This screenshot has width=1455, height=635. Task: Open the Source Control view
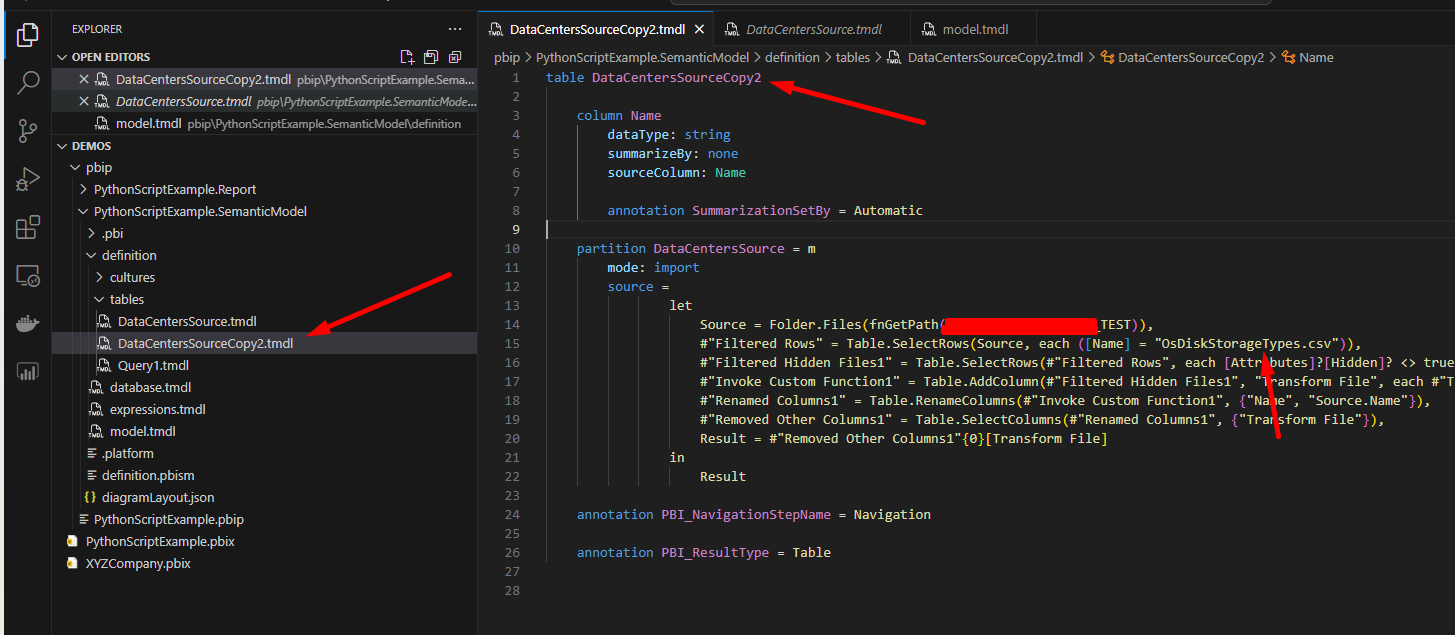[28, 131]
